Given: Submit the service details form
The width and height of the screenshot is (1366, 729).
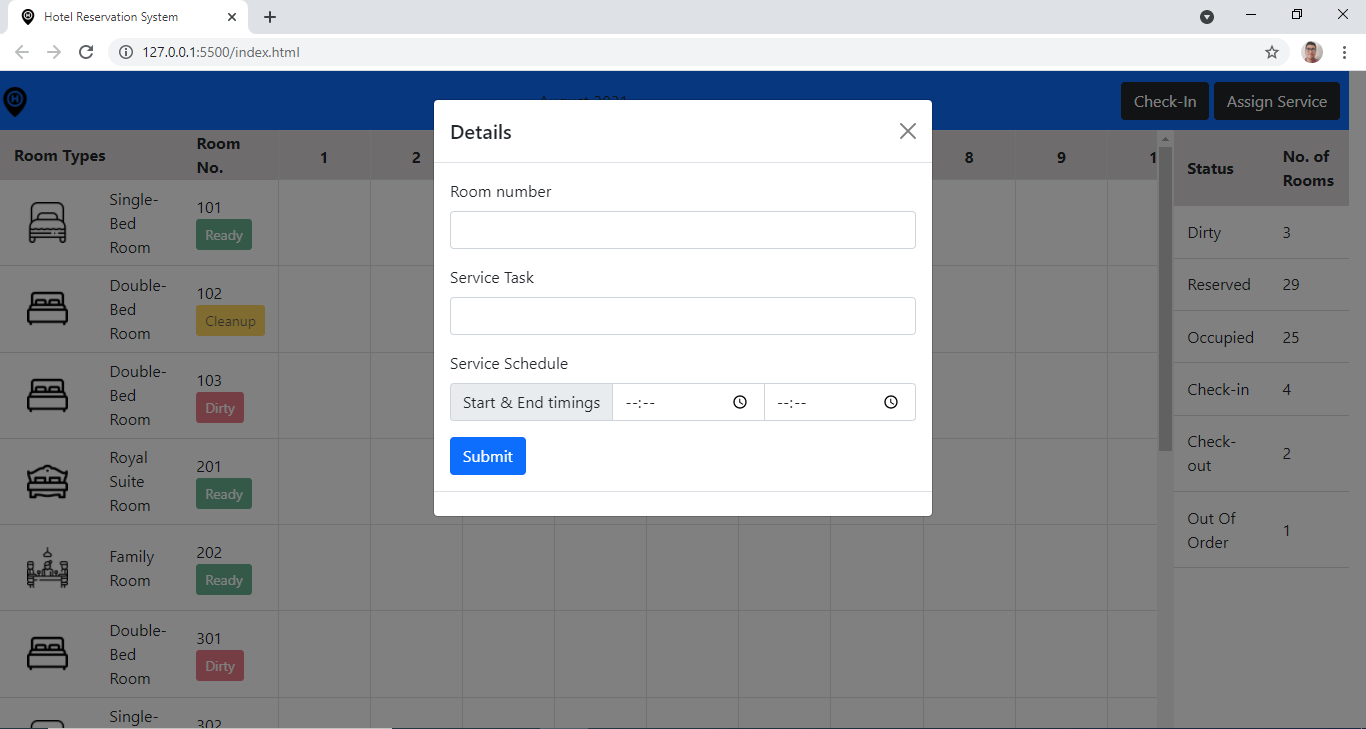Looking at the screenshot, I should pos(487,456).
